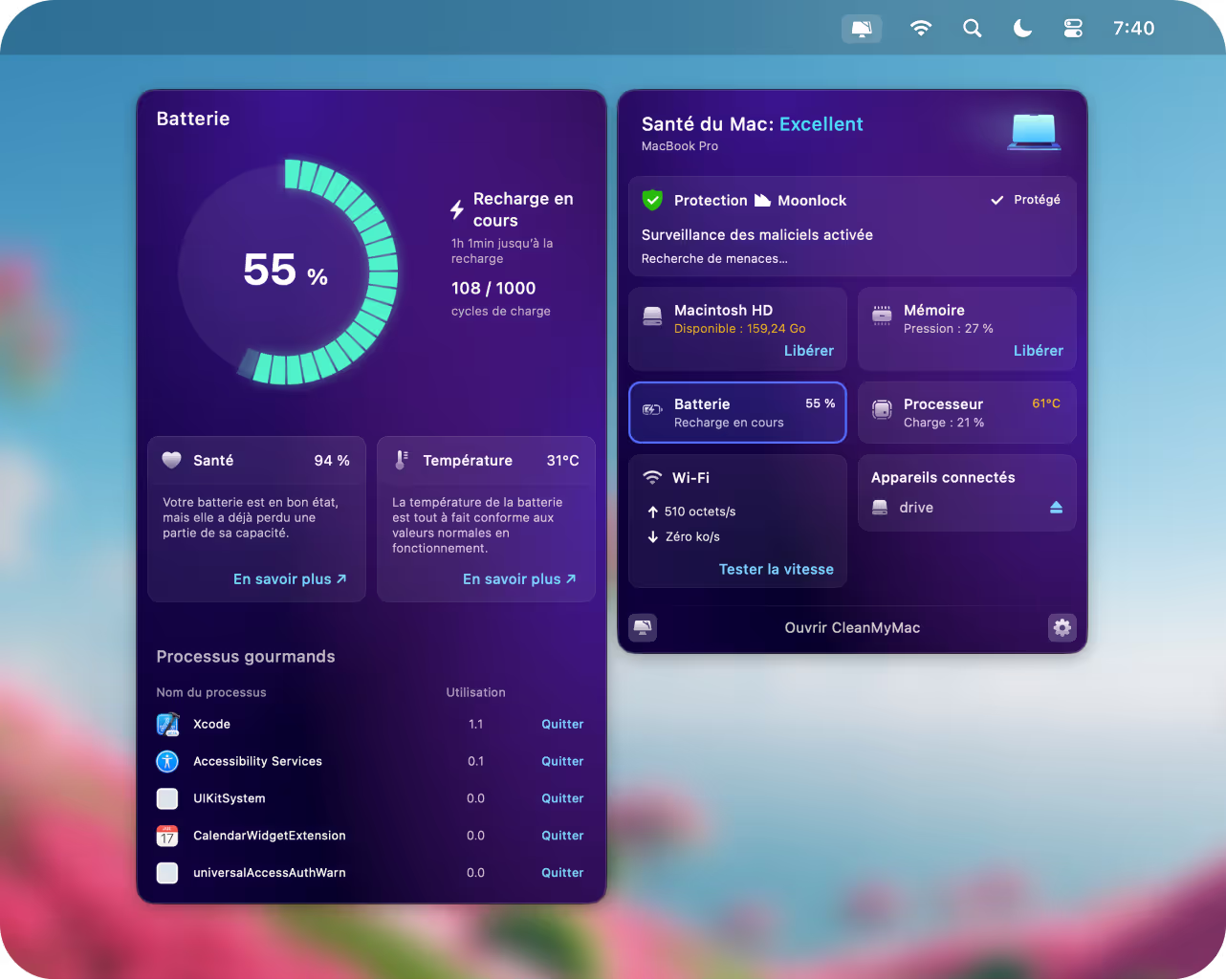
Task: Click the Température 31°C value
Action: 563,461
